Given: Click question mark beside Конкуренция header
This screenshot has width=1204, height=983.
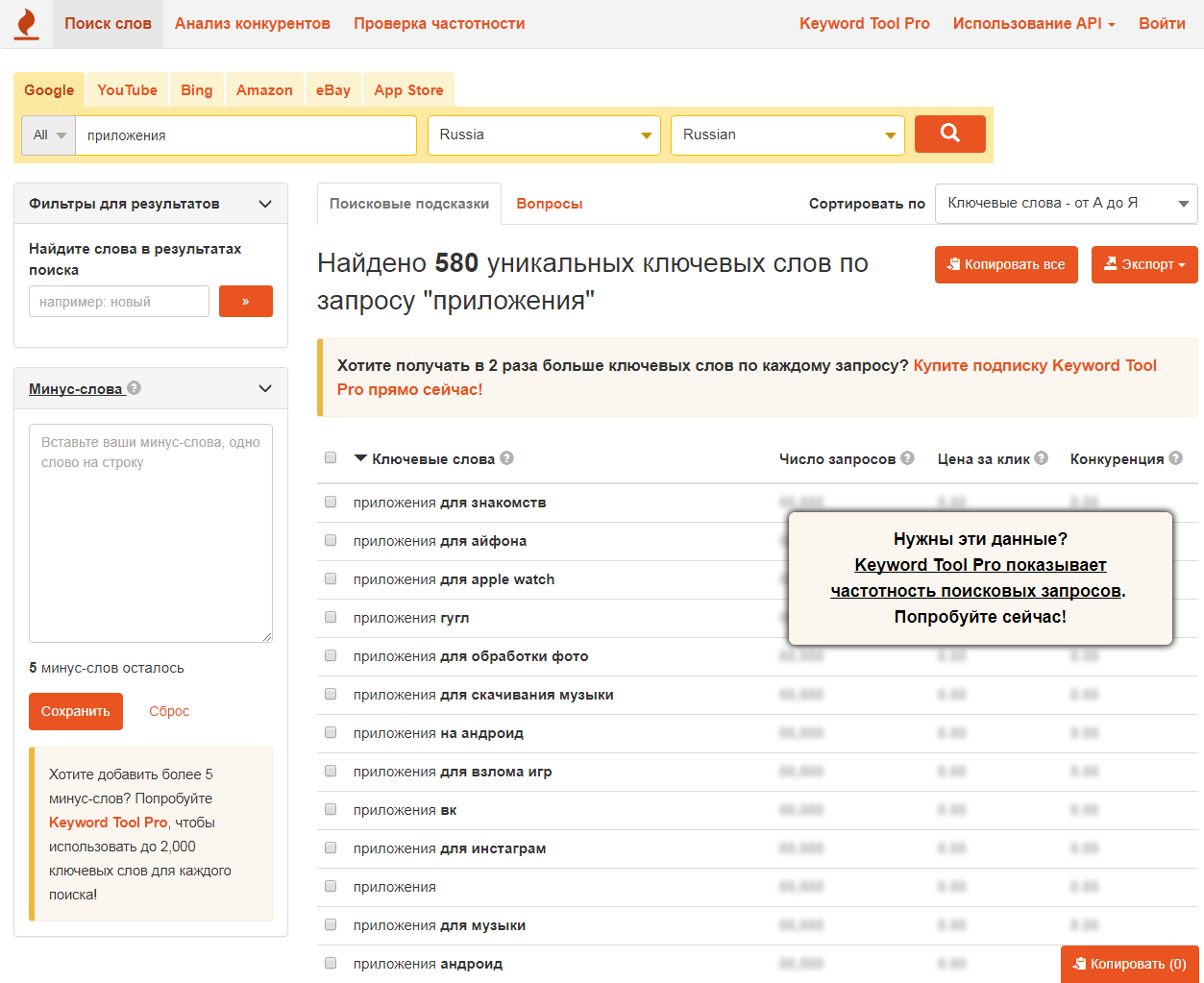Looking at the screenshot, I should [x=1174, y=458].
